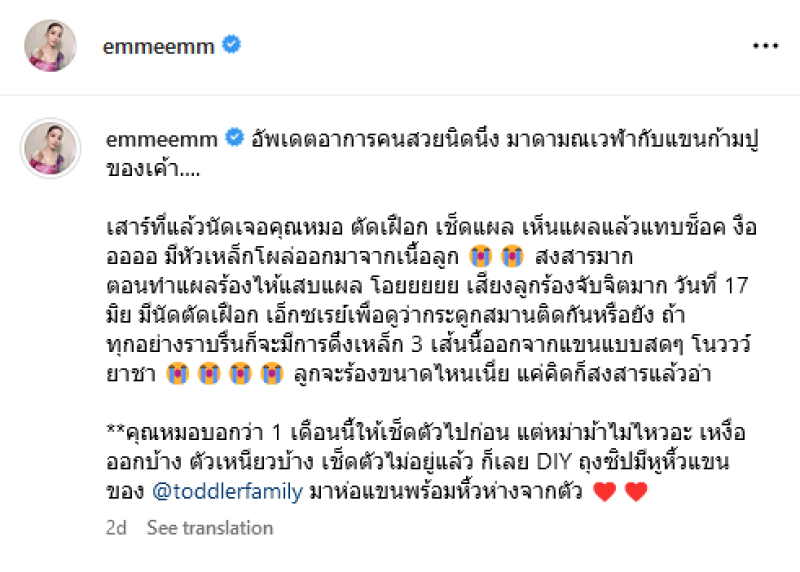The width and height of the screenshot is (800, 572).
Task: Click the header profile picture of emmeemm
Action: pyautogui.click(x=50, y=46)
